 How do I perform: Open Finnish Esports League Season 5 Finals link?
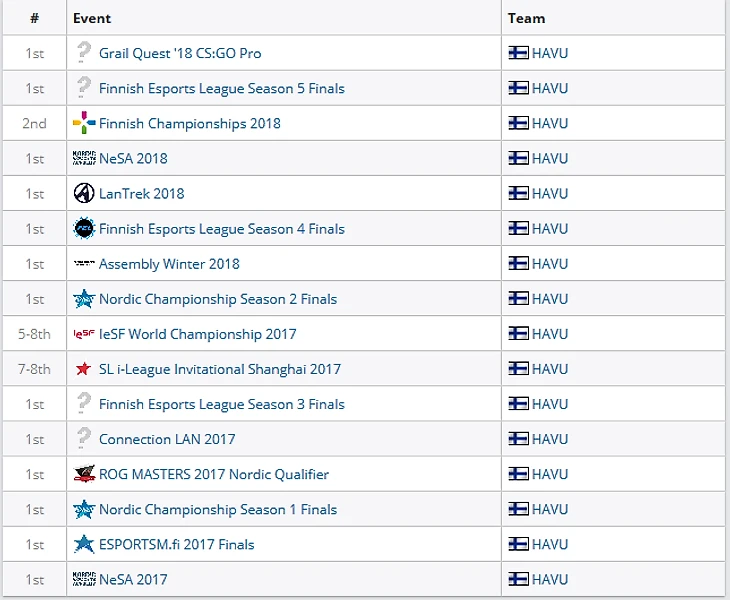[221, 88]
